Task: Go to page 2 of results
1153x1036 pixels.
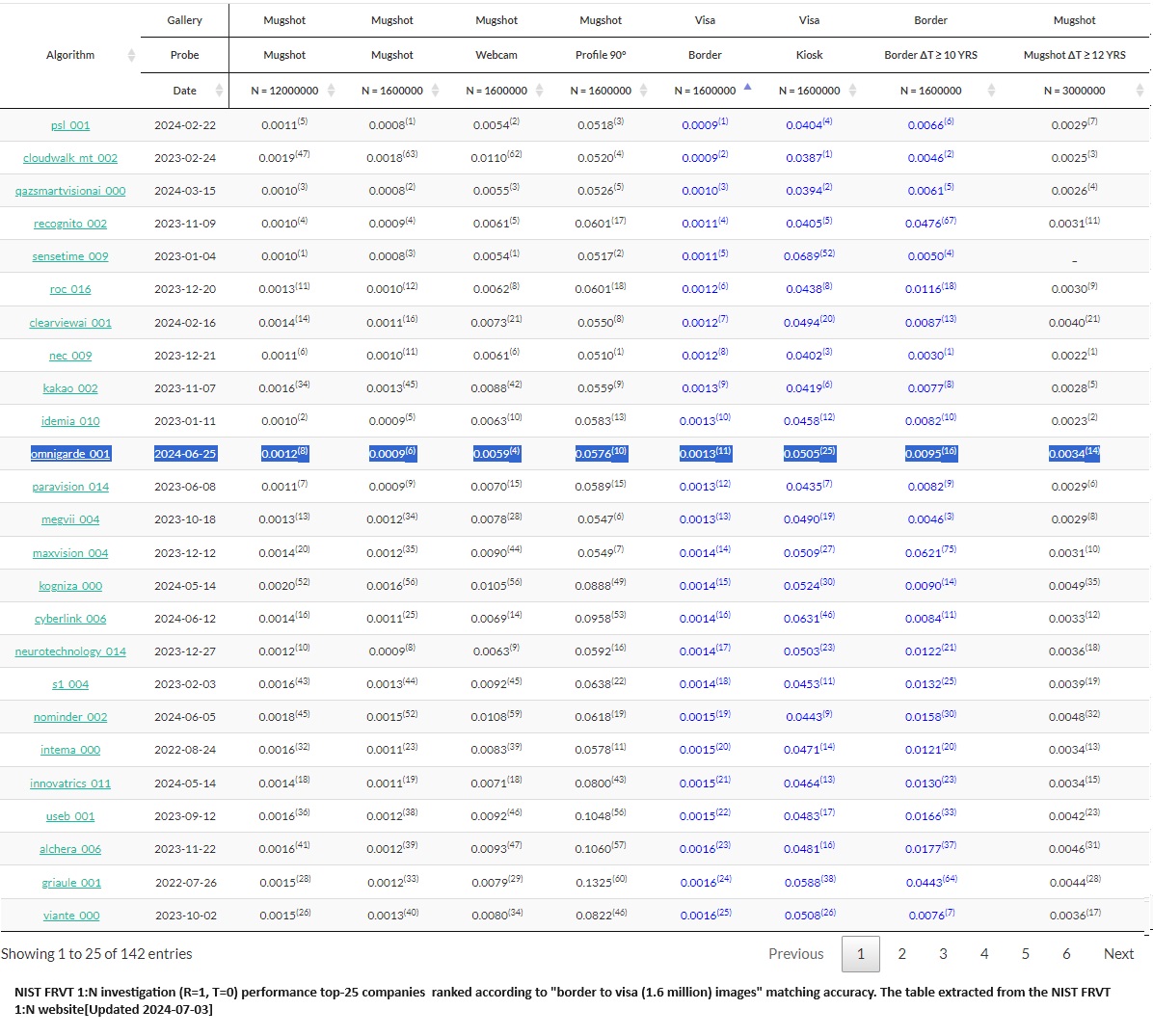Action: (901, 954)
